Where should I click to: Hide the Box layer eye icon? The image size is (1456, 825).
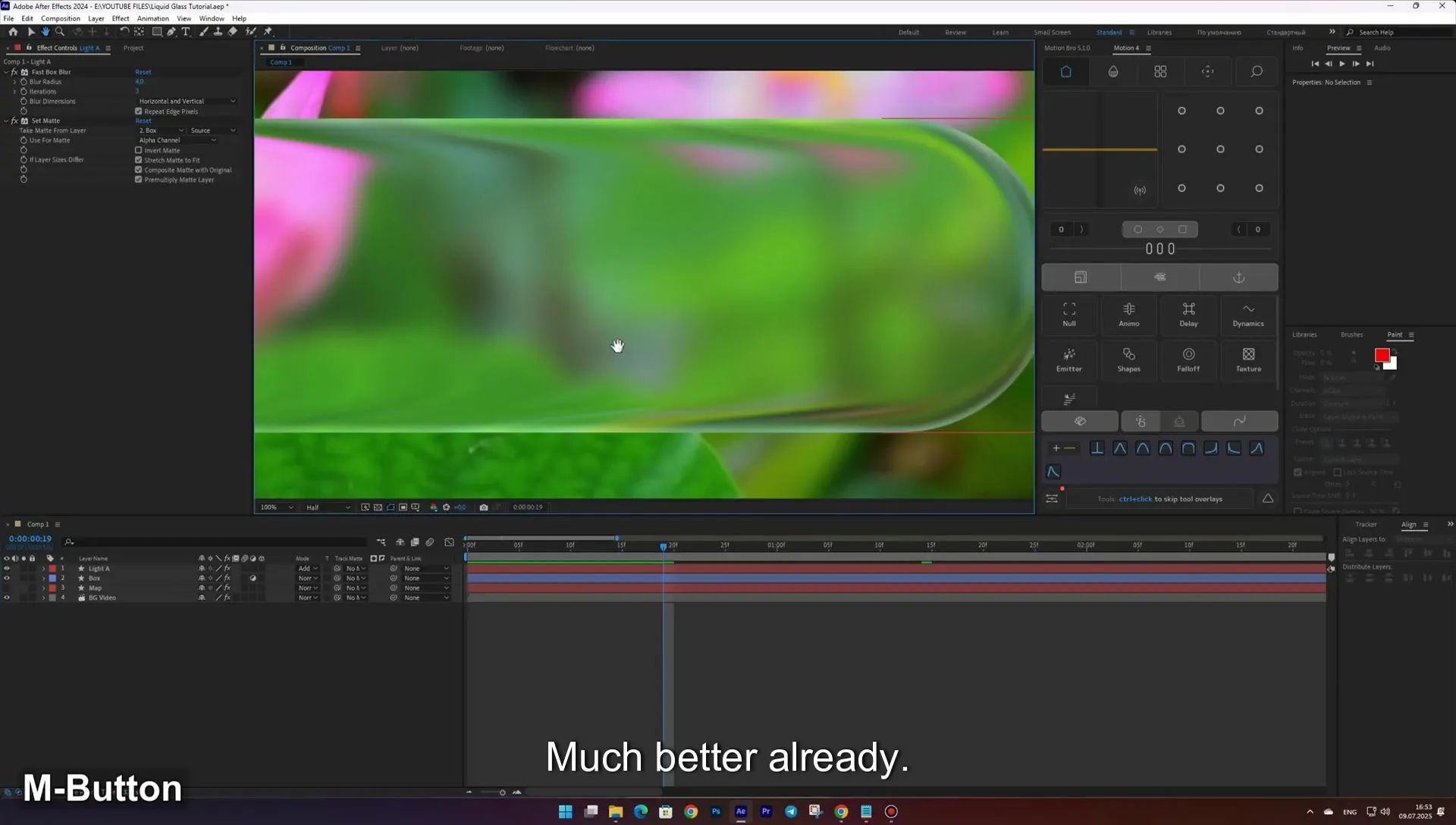(x=7, y=579)
